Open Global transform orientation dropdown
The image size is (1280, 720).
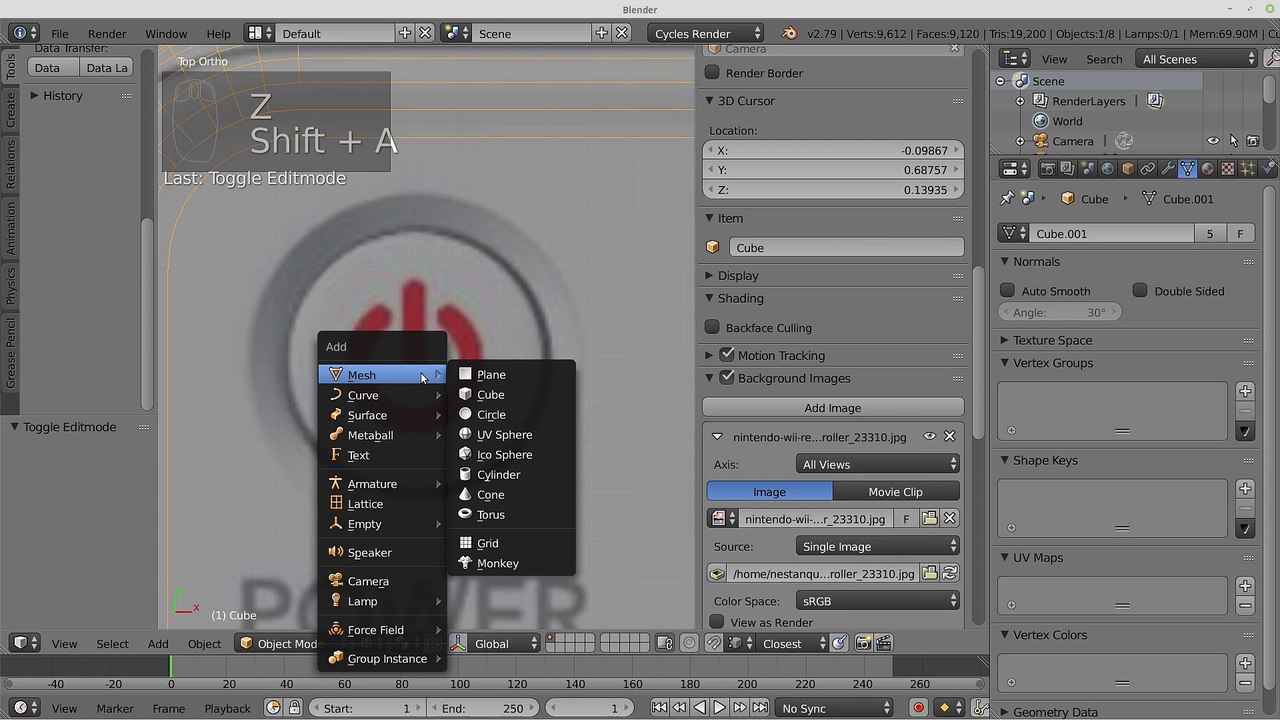click(505, 643)
